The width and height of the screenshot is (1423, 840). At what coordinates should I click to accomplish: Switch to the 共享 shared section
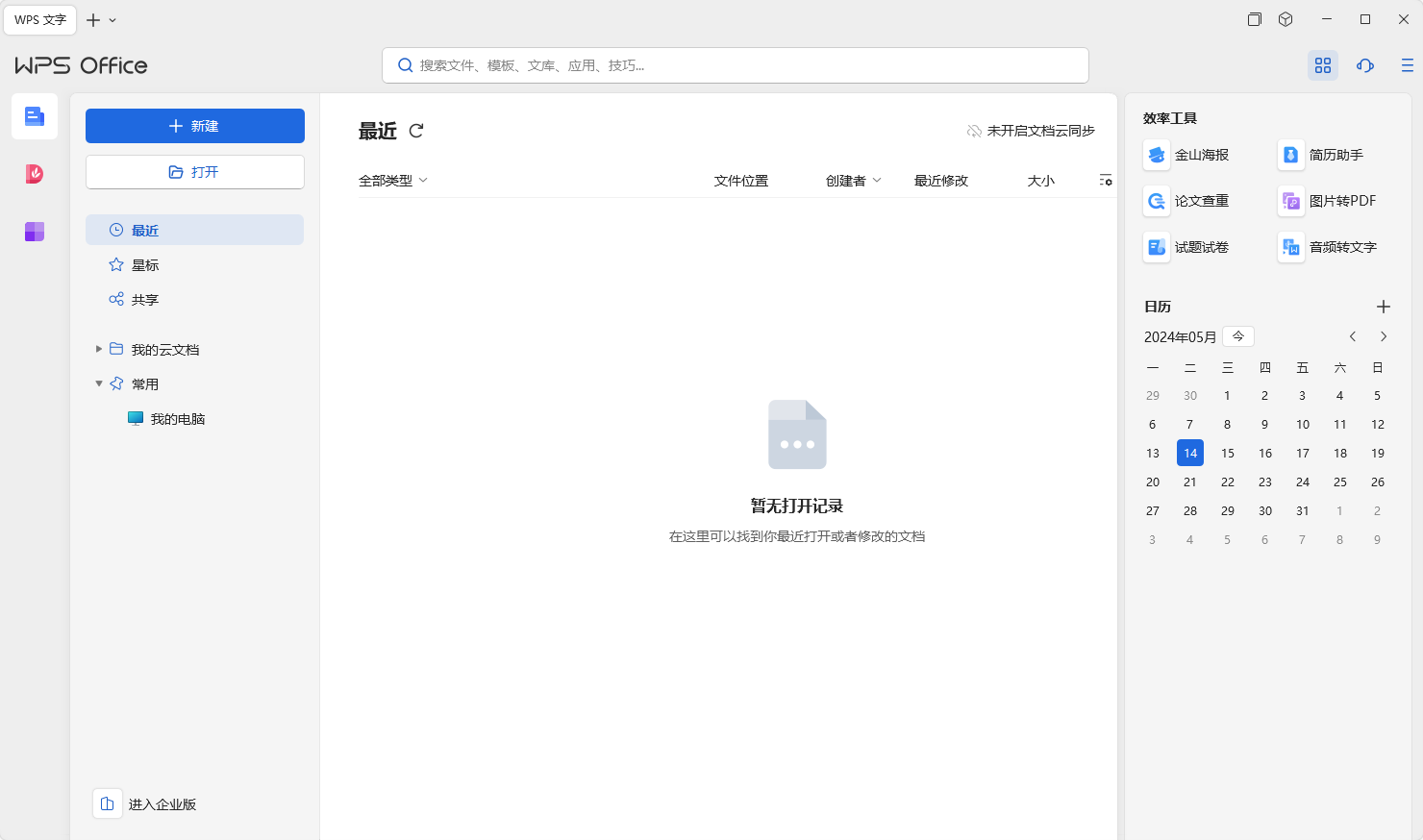[x=145, y=300]
